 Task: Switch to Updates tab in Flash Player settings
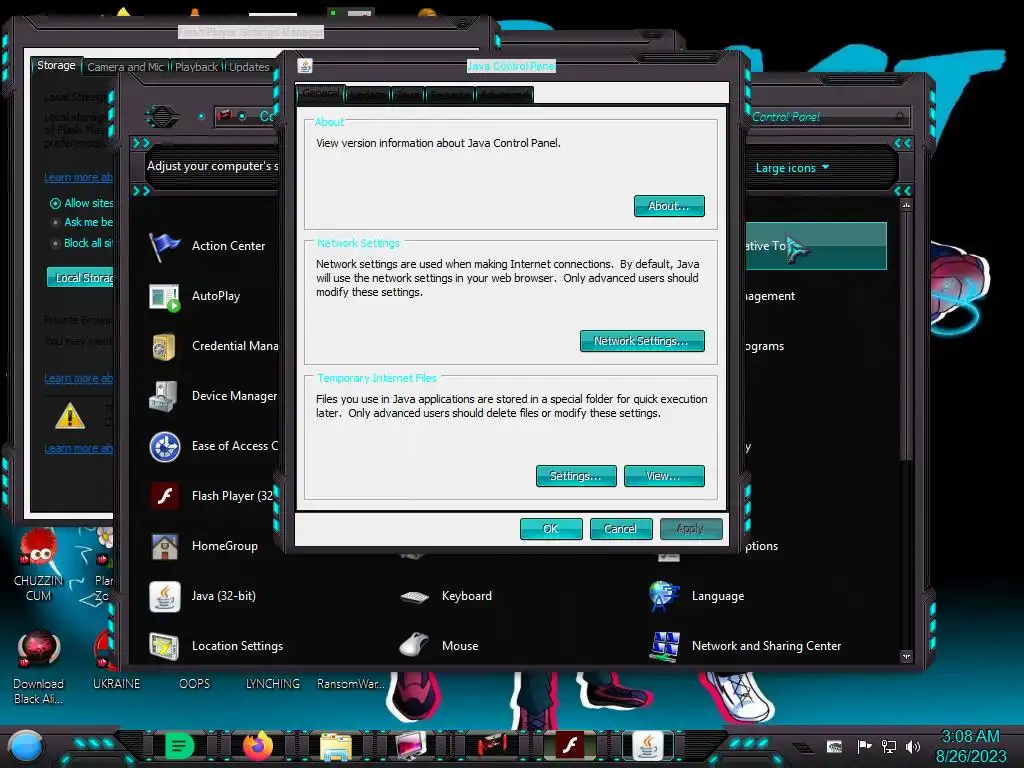point(249,67)
